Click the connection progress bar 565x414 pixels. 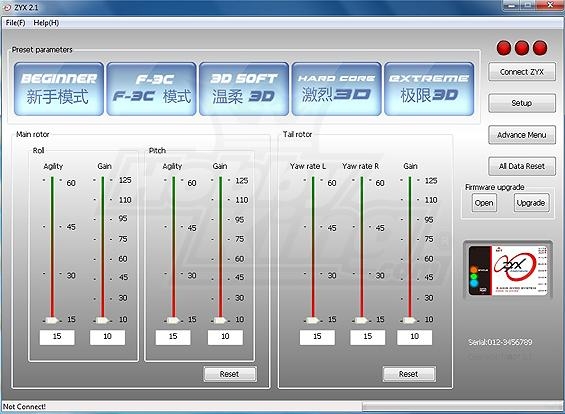(x=463, y=406)
